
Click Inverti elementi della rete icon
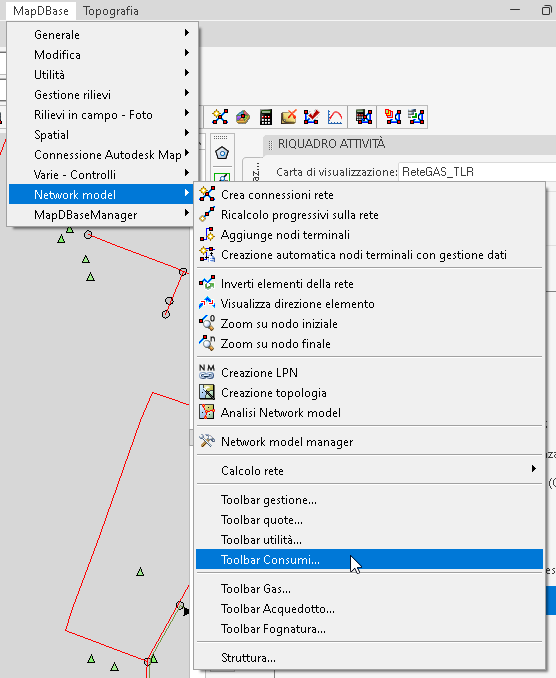pyautogui.click(x=207, y=283)
